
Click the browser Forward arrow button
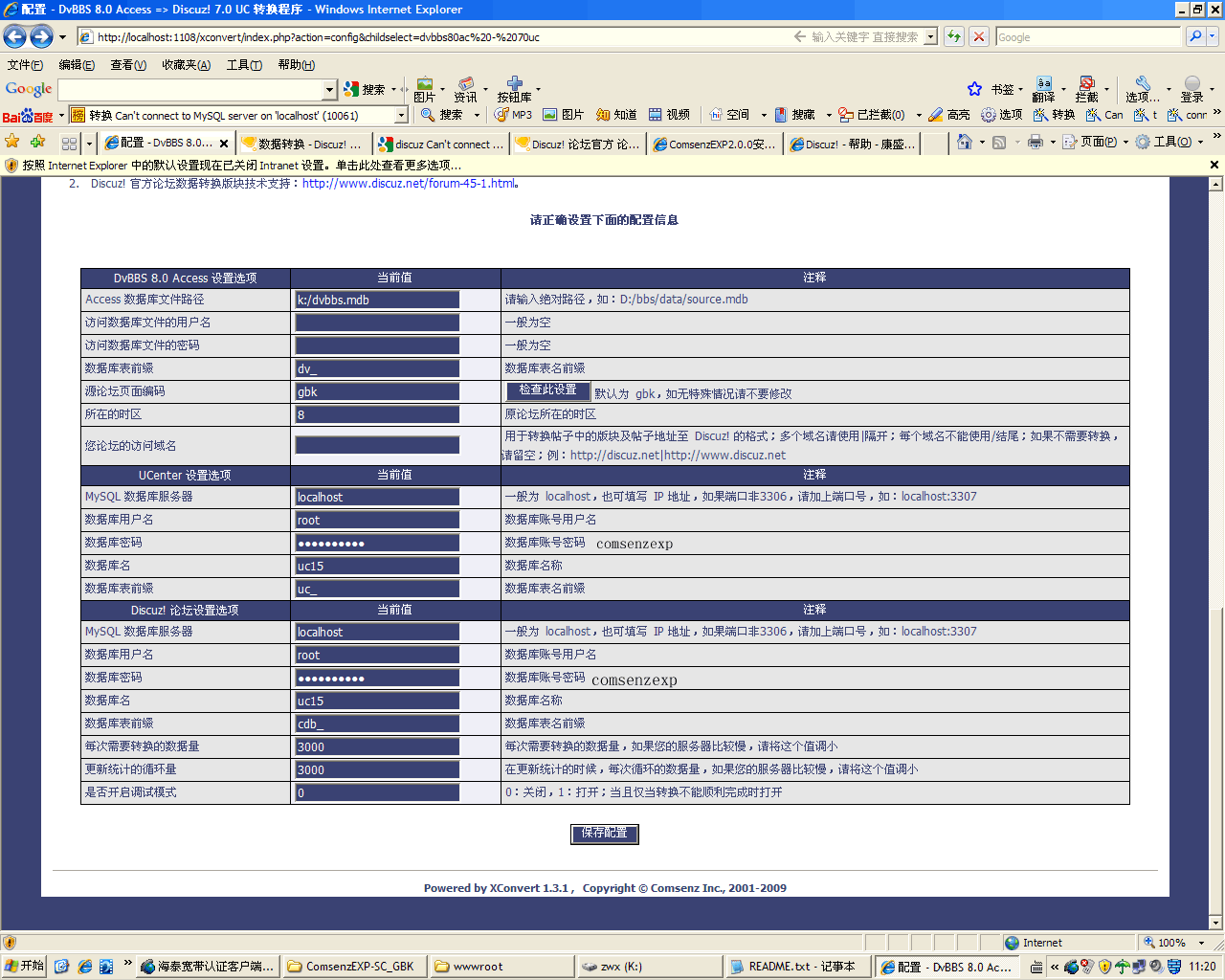click(x=41, y=37)
